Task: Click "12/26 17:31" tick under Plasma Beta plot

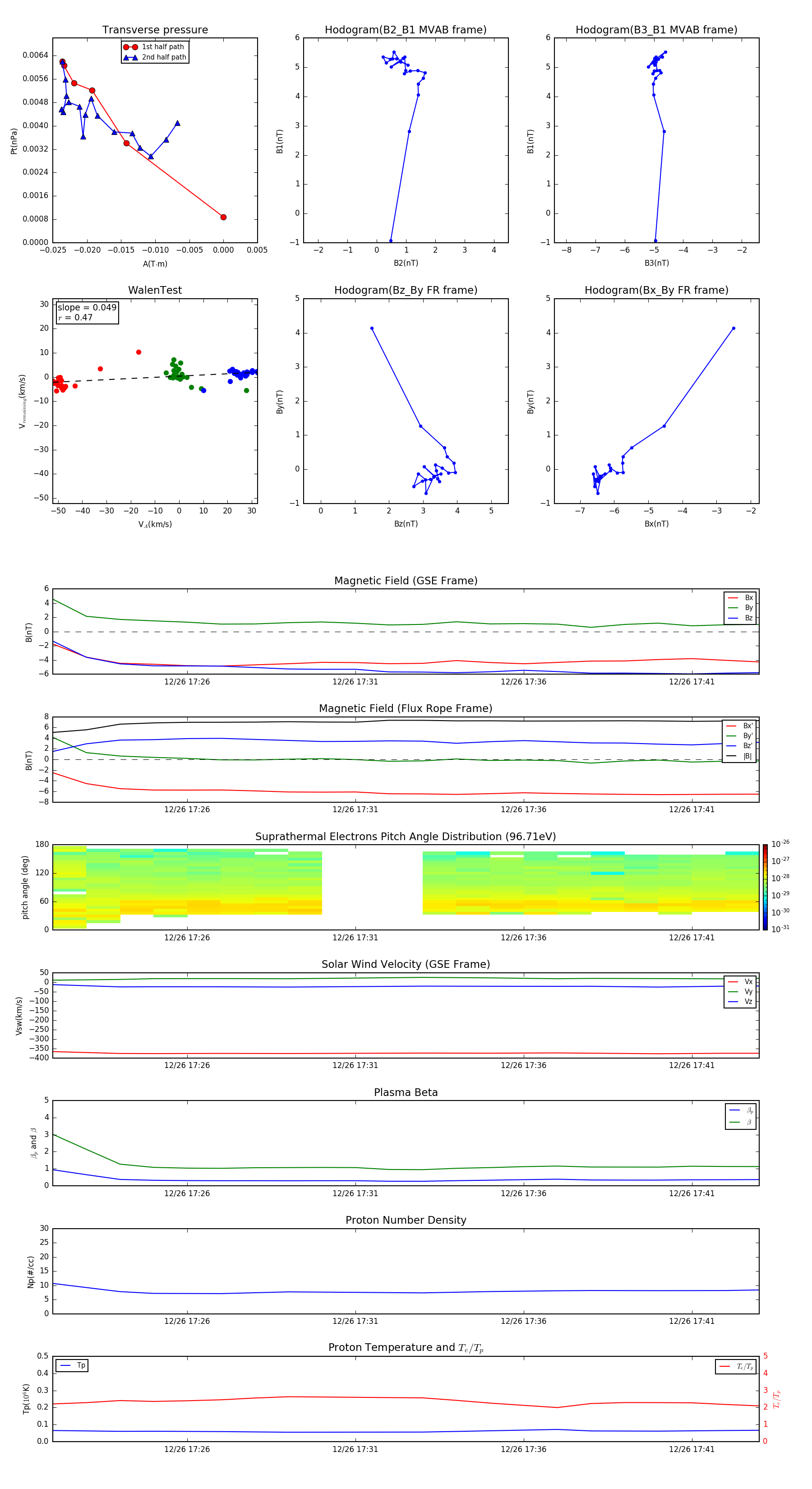Action: tap(355, 1193)
